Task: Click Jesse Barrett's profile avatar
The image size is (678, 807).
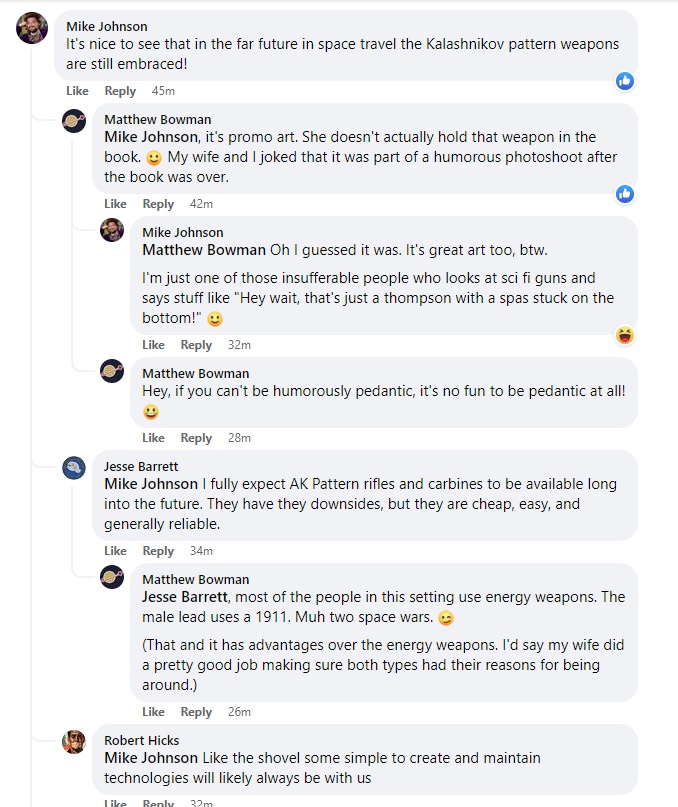Action: click(x=74, y=467)
